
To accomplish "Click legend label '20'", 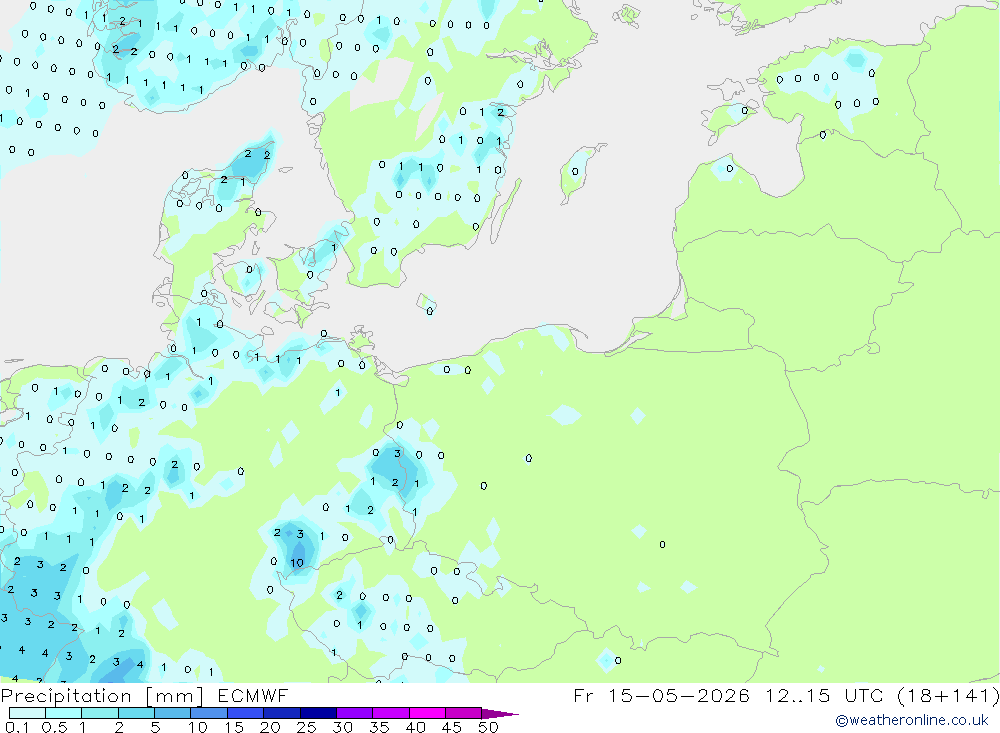I will click(x=270, y=727).
